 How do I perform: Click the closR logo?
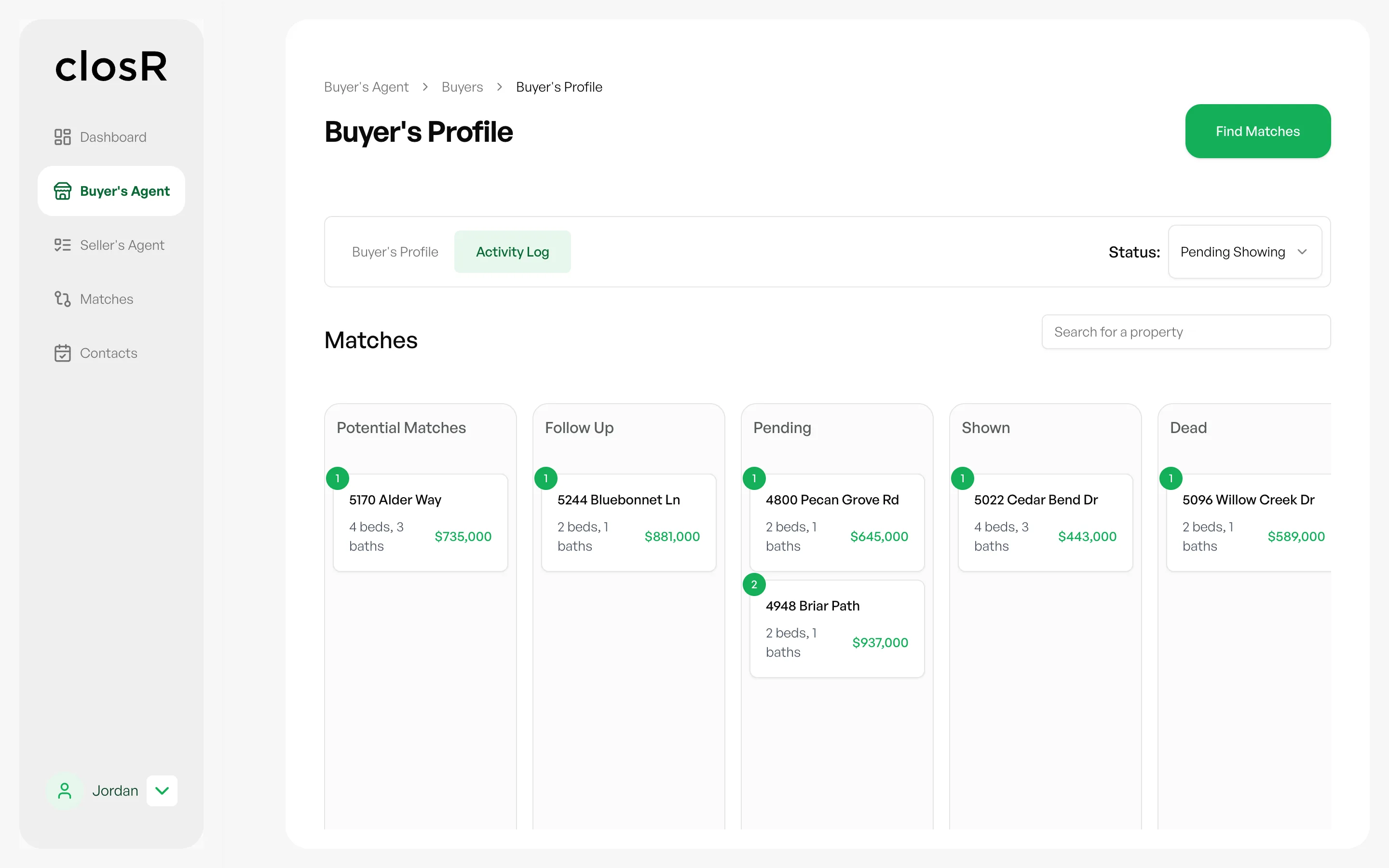[111, 67]
